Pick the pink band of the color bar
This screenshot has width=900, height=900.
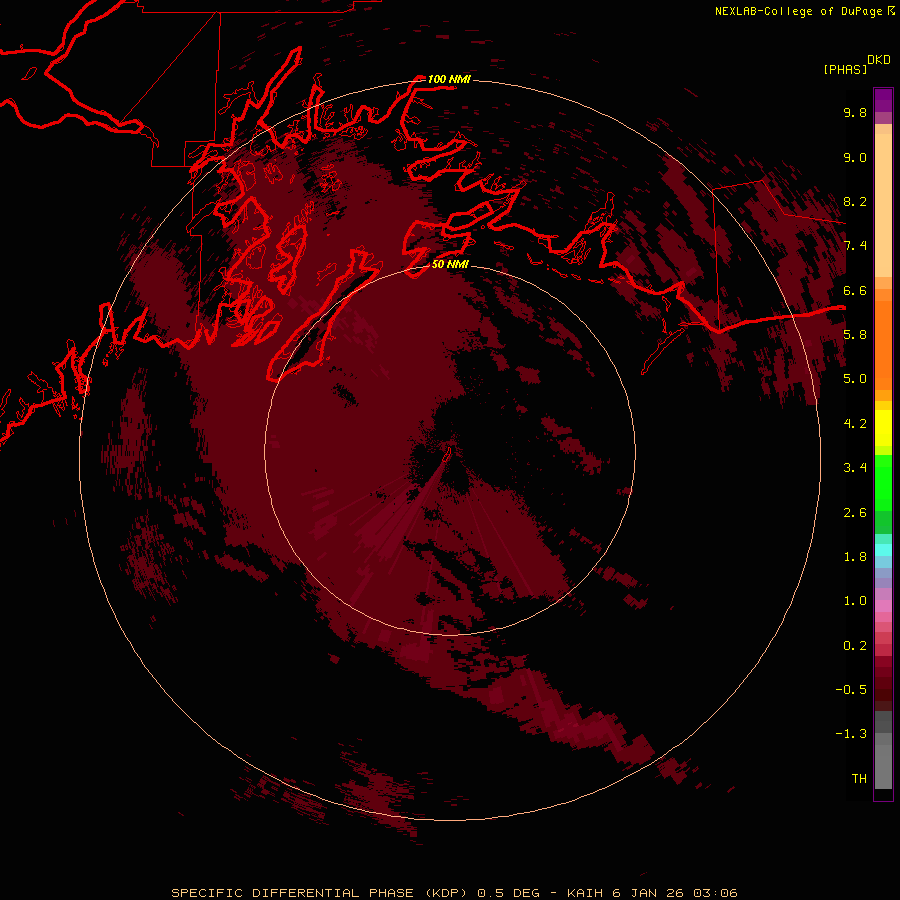(883, 606)
